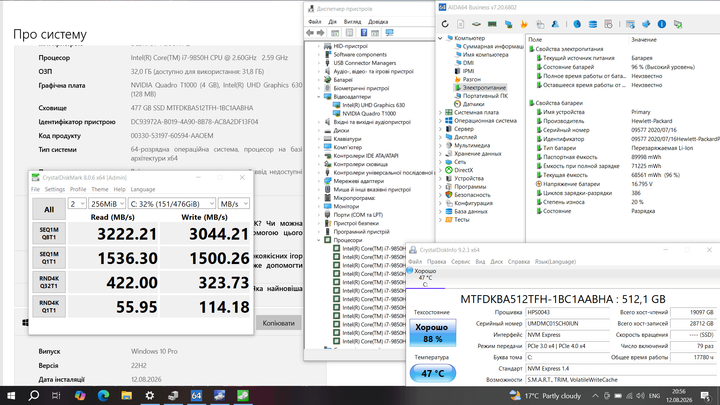The height and width of the screenshot is (405, 720).
Task: Click the Refresh icon in AIDA64 toolbar
Action: [x=445, y=24]
